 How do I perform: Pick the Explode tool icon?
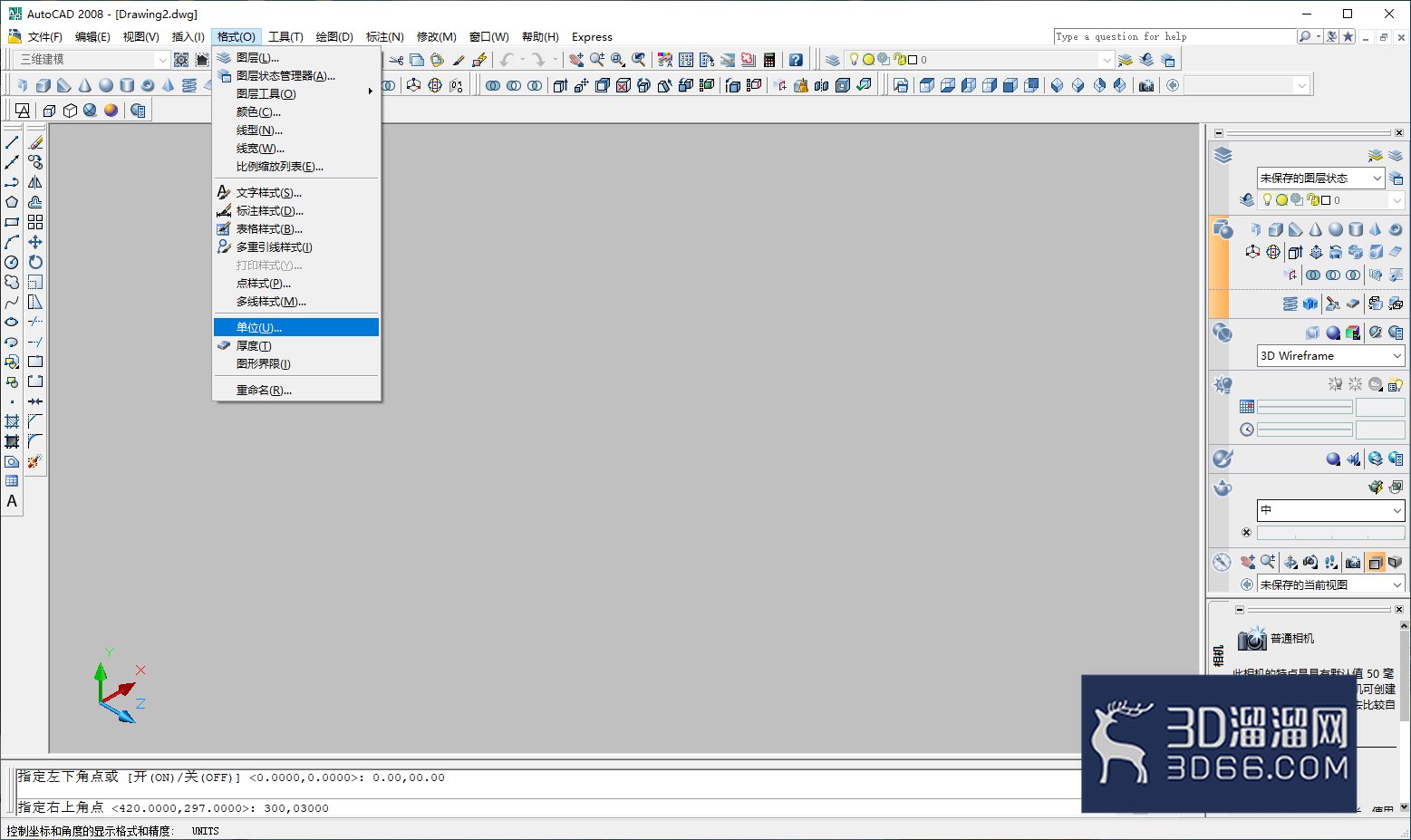click(35, 461)
